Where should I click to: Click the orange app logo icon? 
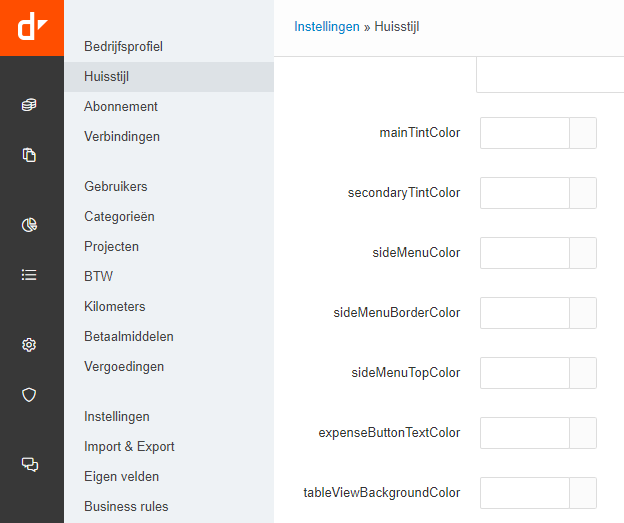(32, 27)
